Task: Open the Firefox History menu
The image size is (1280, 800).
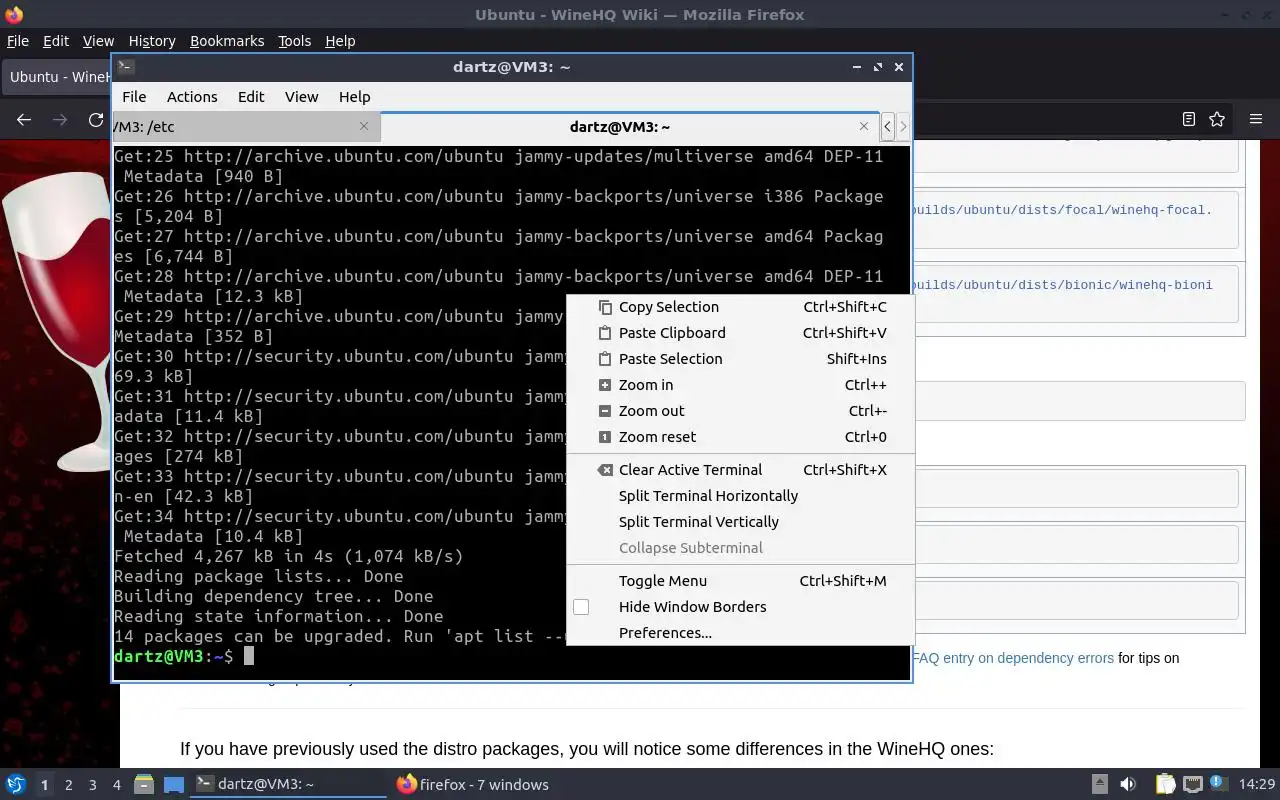Action: click(x=152, y=41)
